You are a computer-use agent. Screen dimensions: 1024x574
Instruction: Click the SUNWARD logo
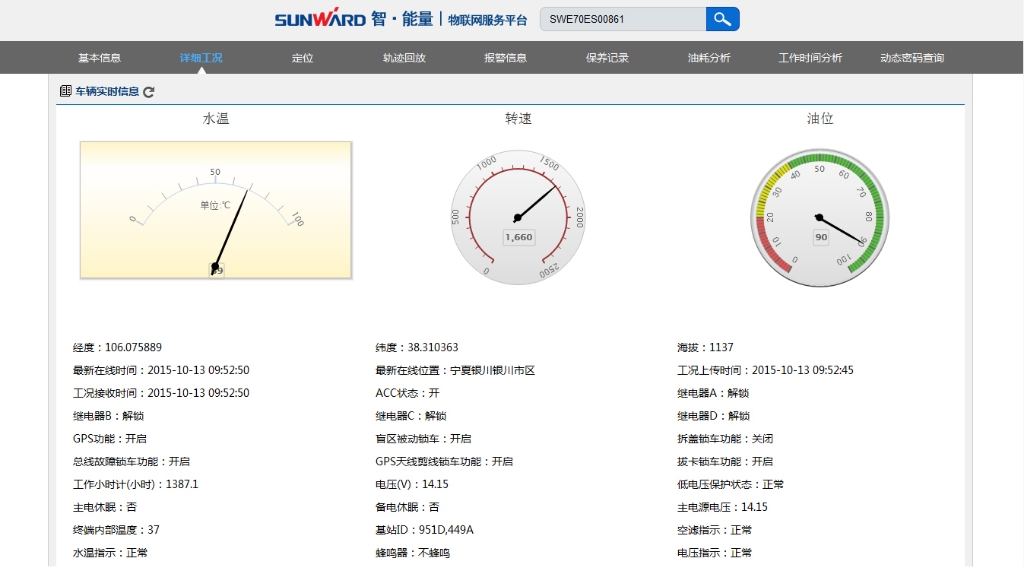[x=320, y=20]
